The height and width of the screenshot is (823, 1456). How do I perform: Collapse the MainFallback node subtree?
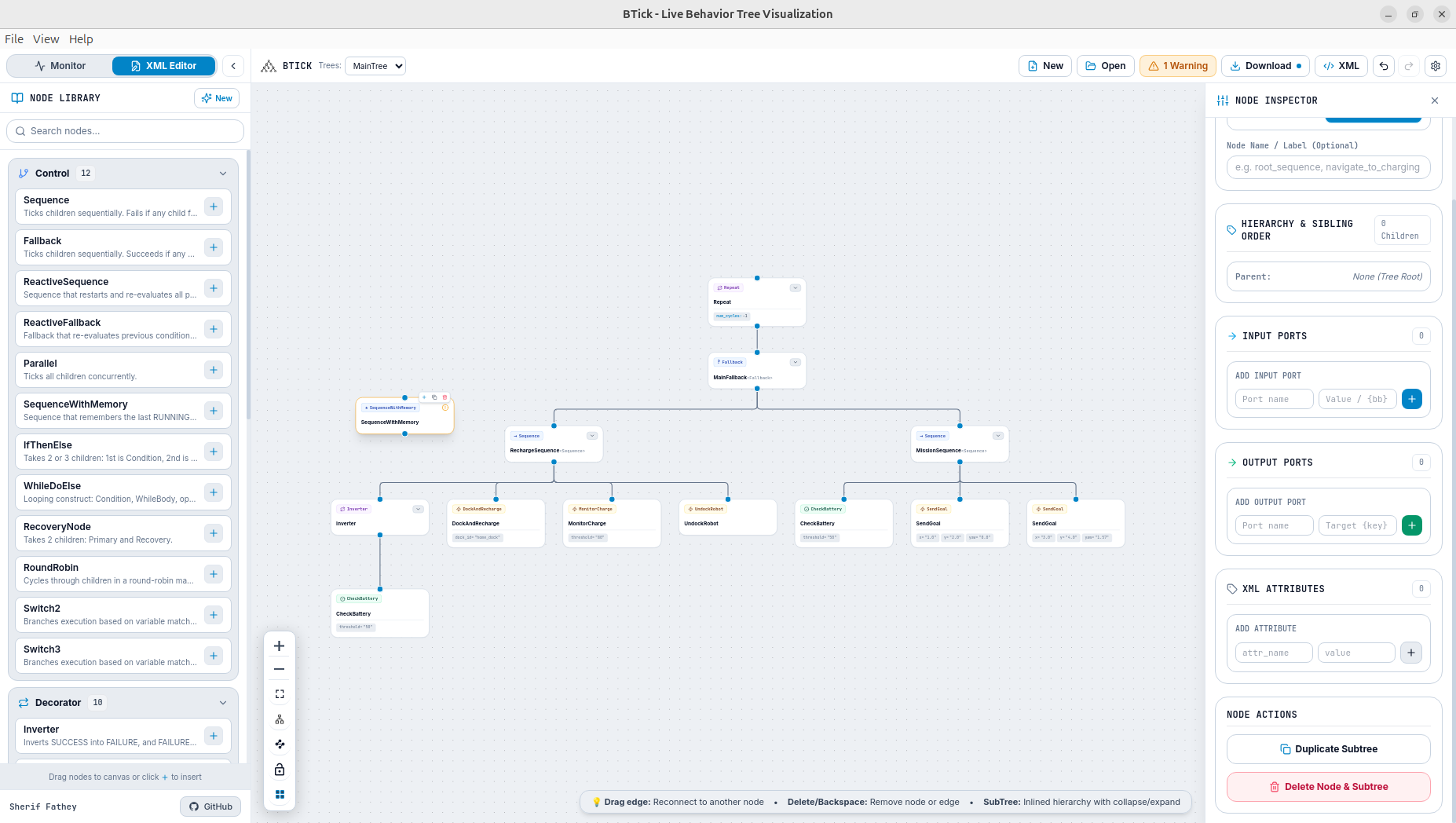click(x=795, y=362)
